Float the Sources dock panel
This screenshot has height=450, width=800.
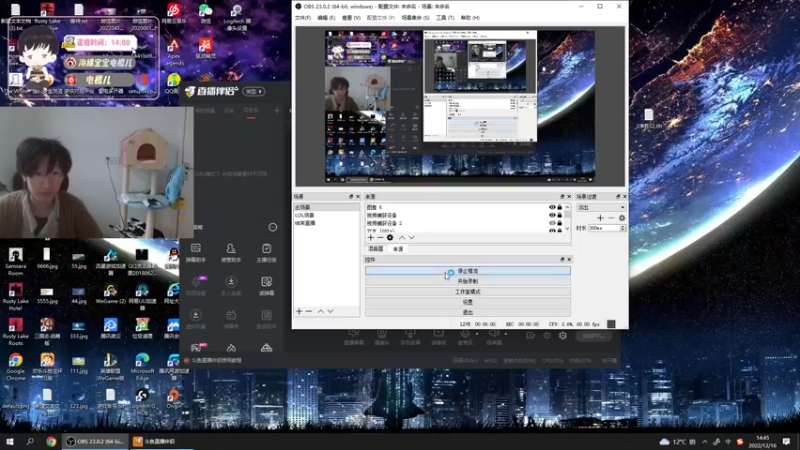[562, 196]
